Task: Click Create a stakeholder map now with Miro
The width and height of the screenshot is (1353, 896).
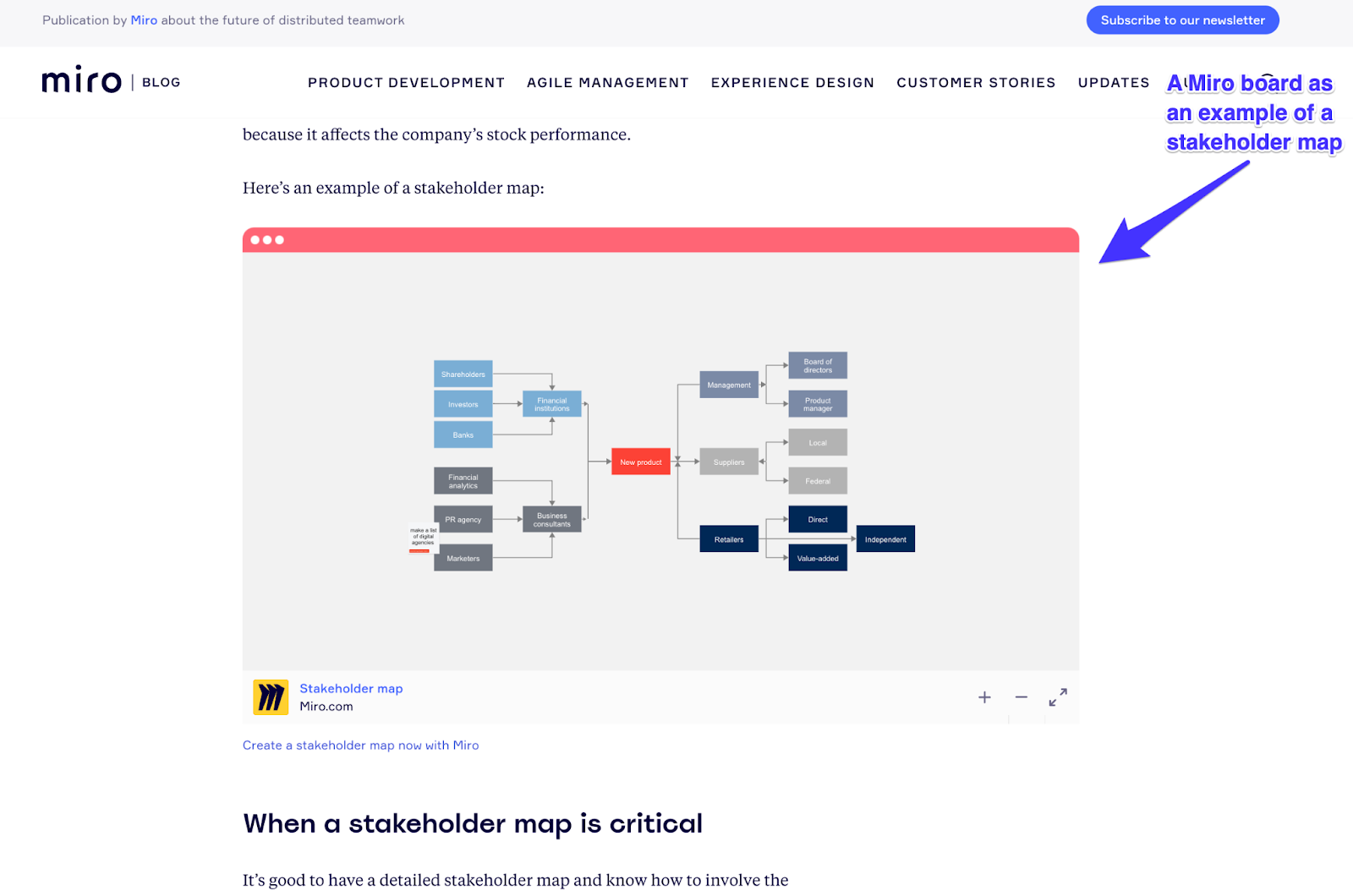Action: point(360,745)
